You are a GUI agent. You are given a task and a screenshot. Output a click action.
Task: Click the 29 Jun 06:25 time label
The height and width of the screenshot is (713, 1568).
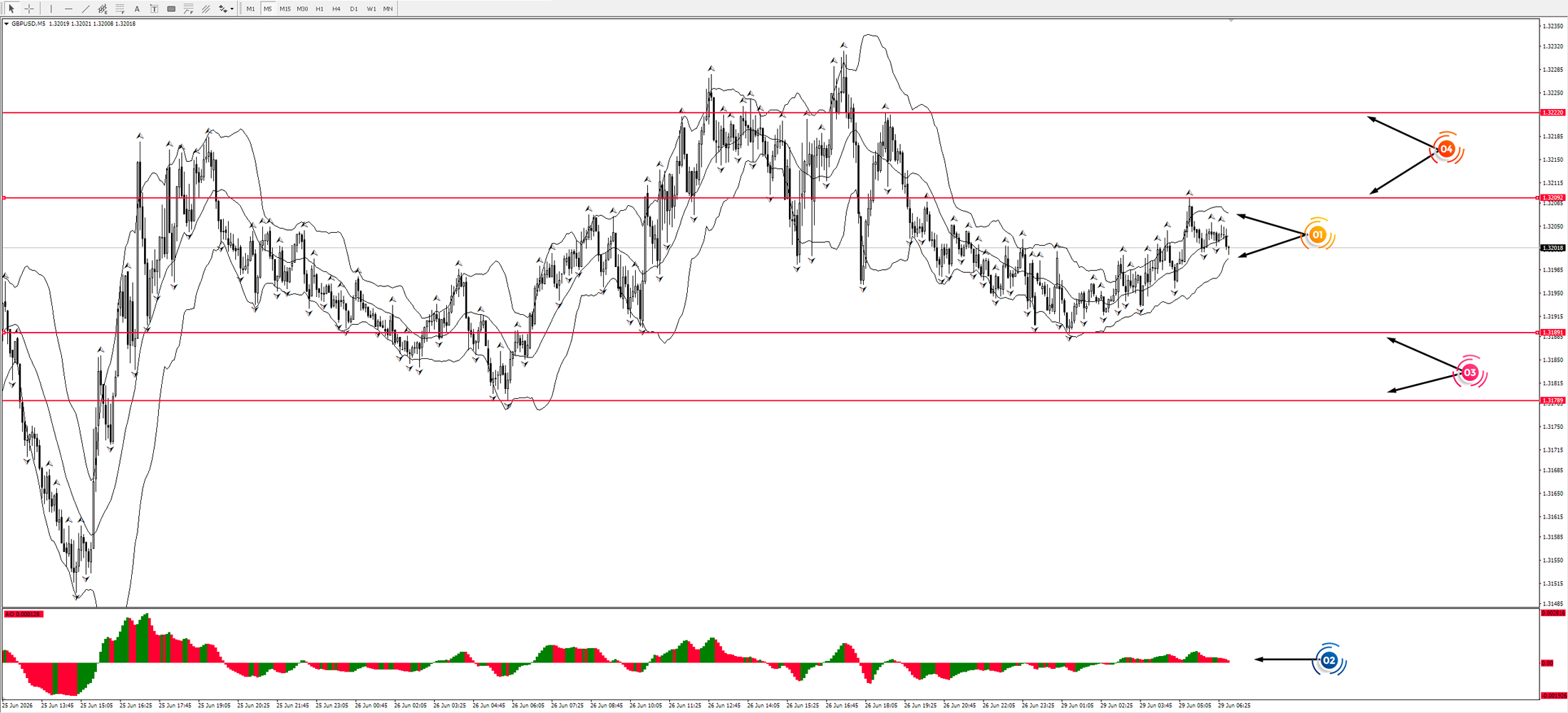[1234, 706]
